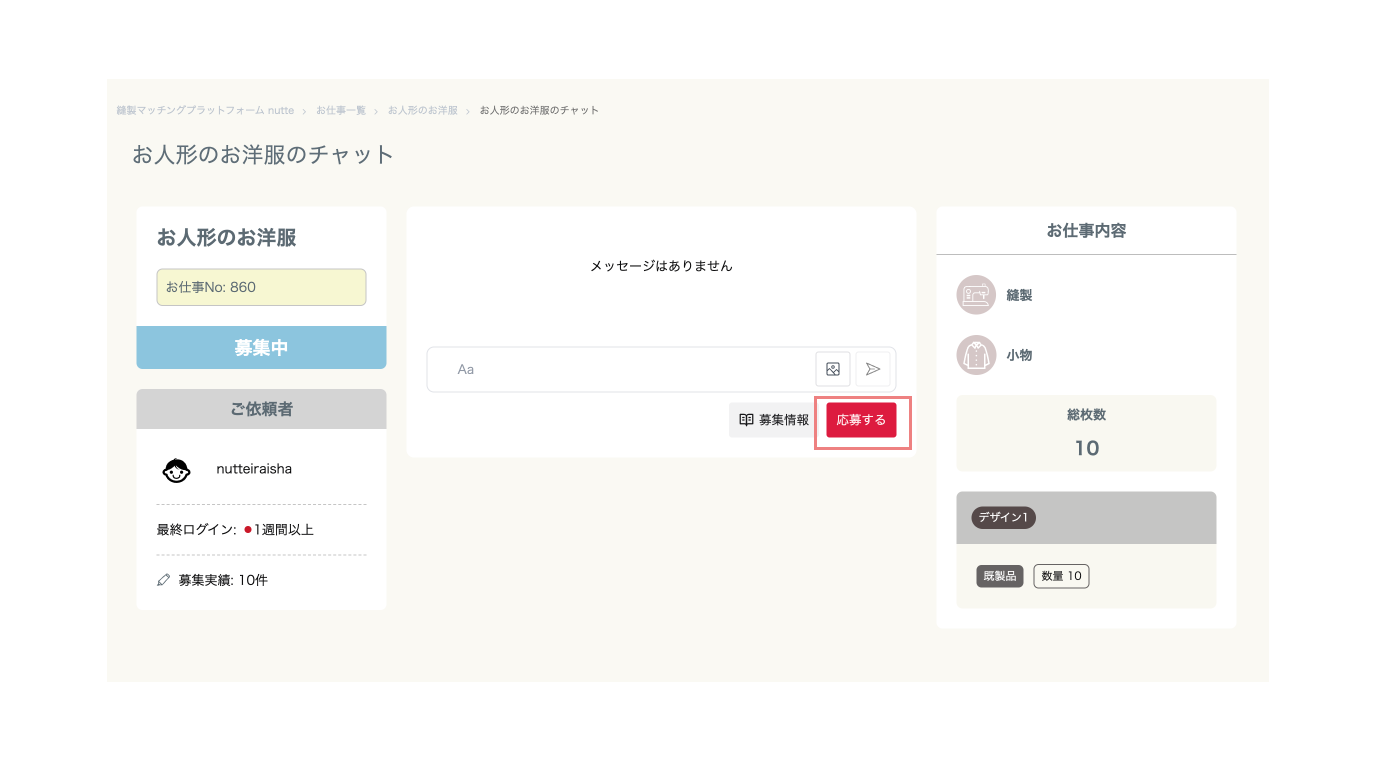This screenshot has width=1376, height=761.
Task: Click the book icon in 募集情報 button
Action: 746,420
